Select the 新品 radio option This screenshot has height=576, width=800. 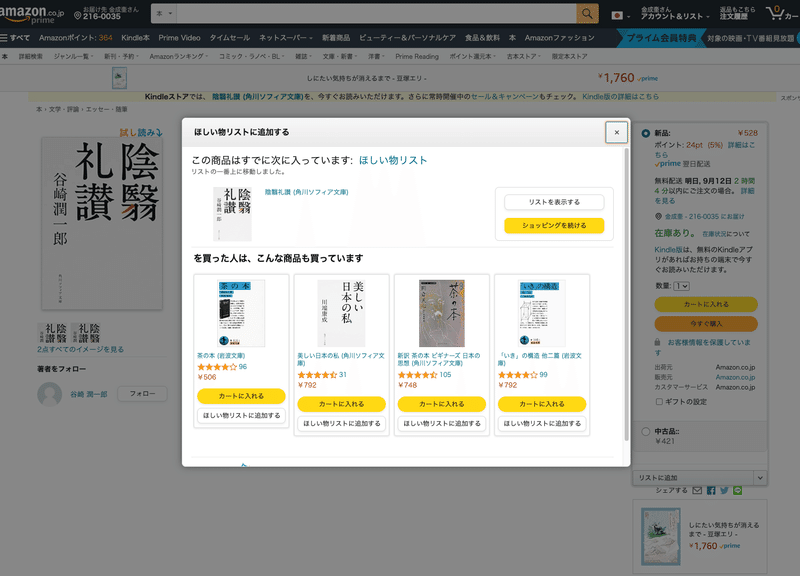(x=645, y=133)
